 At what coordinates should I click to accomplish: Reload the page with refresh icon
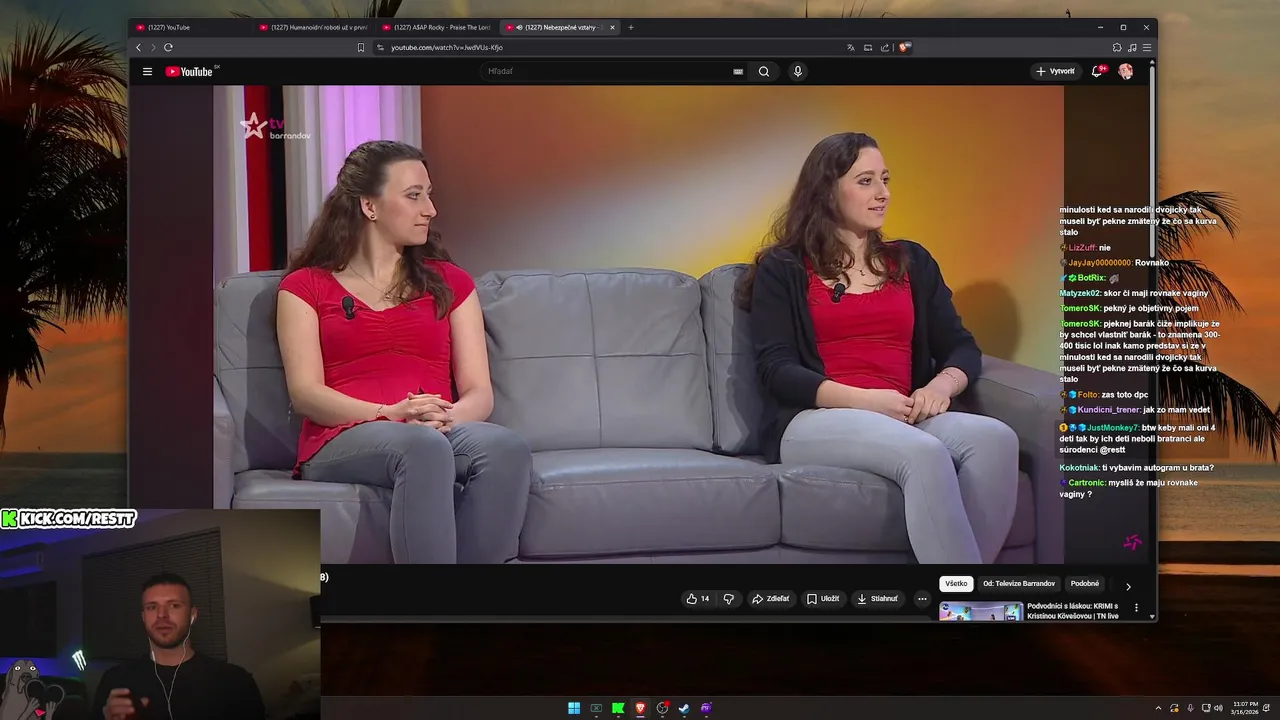pos(168,47)
